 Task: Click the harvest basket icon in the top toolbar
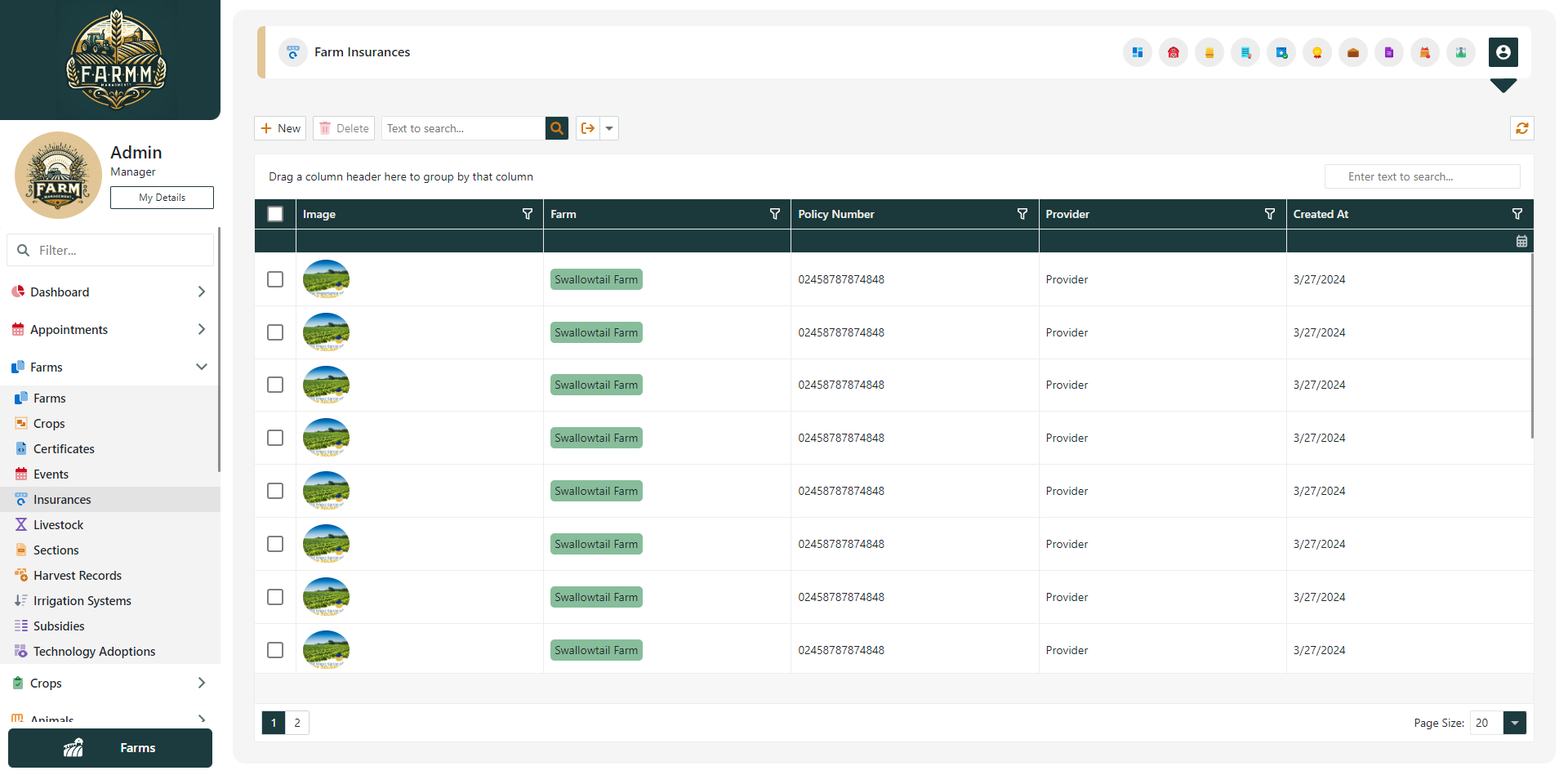pyautogui.click(x=1425, y=52)
